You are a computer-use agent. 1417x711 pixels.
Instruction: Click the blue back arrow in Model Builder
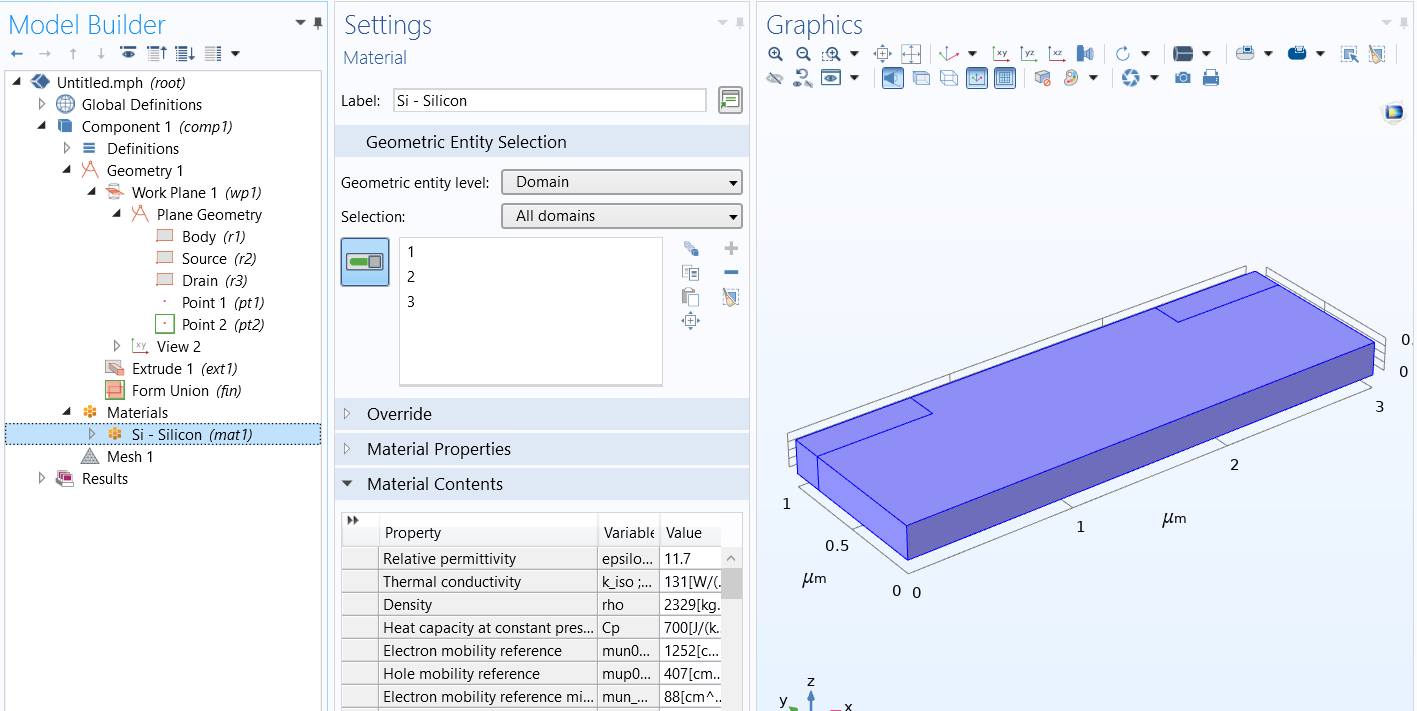coord(17,53)
